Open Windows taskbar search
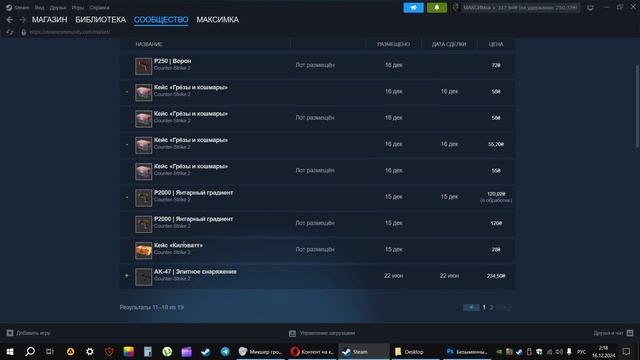Image resolution: width=640 pixels, height=360 pixels. (x=30, y=351)
